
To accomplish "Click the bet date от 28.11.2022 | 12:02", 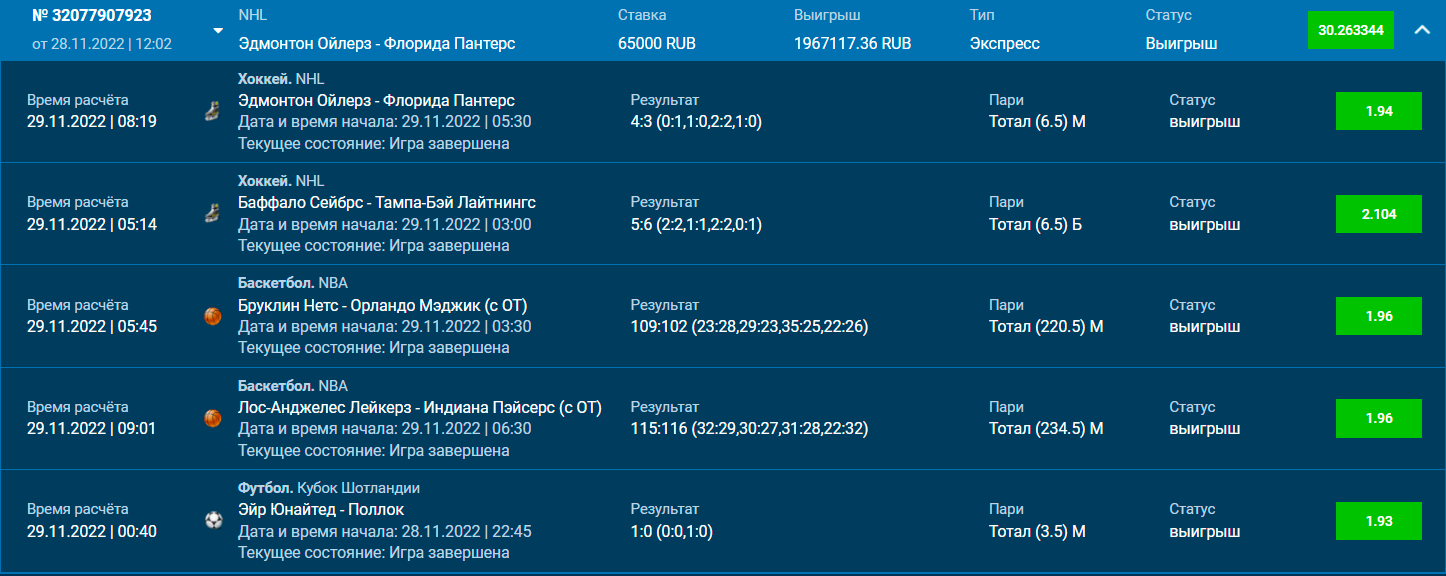I will click(x=102, y=44).
